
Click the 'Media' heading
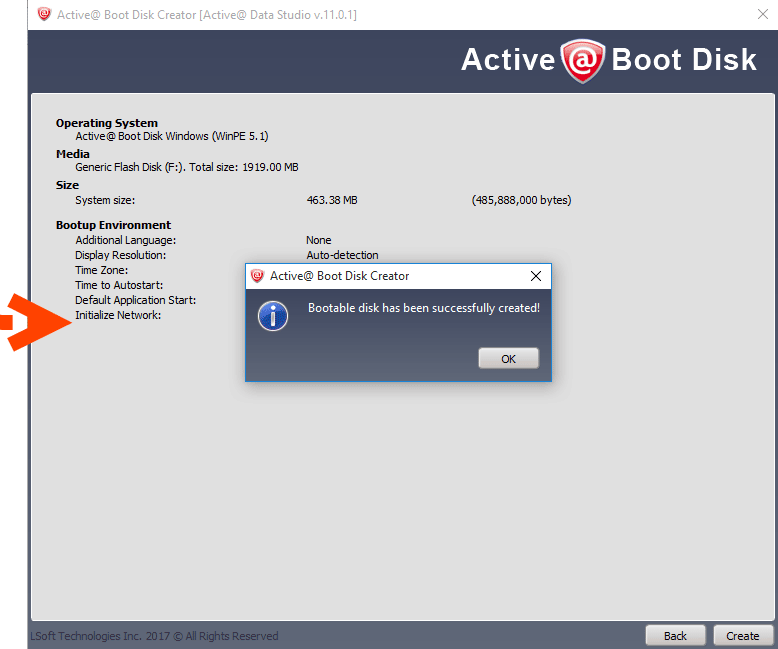click(72, 154)
